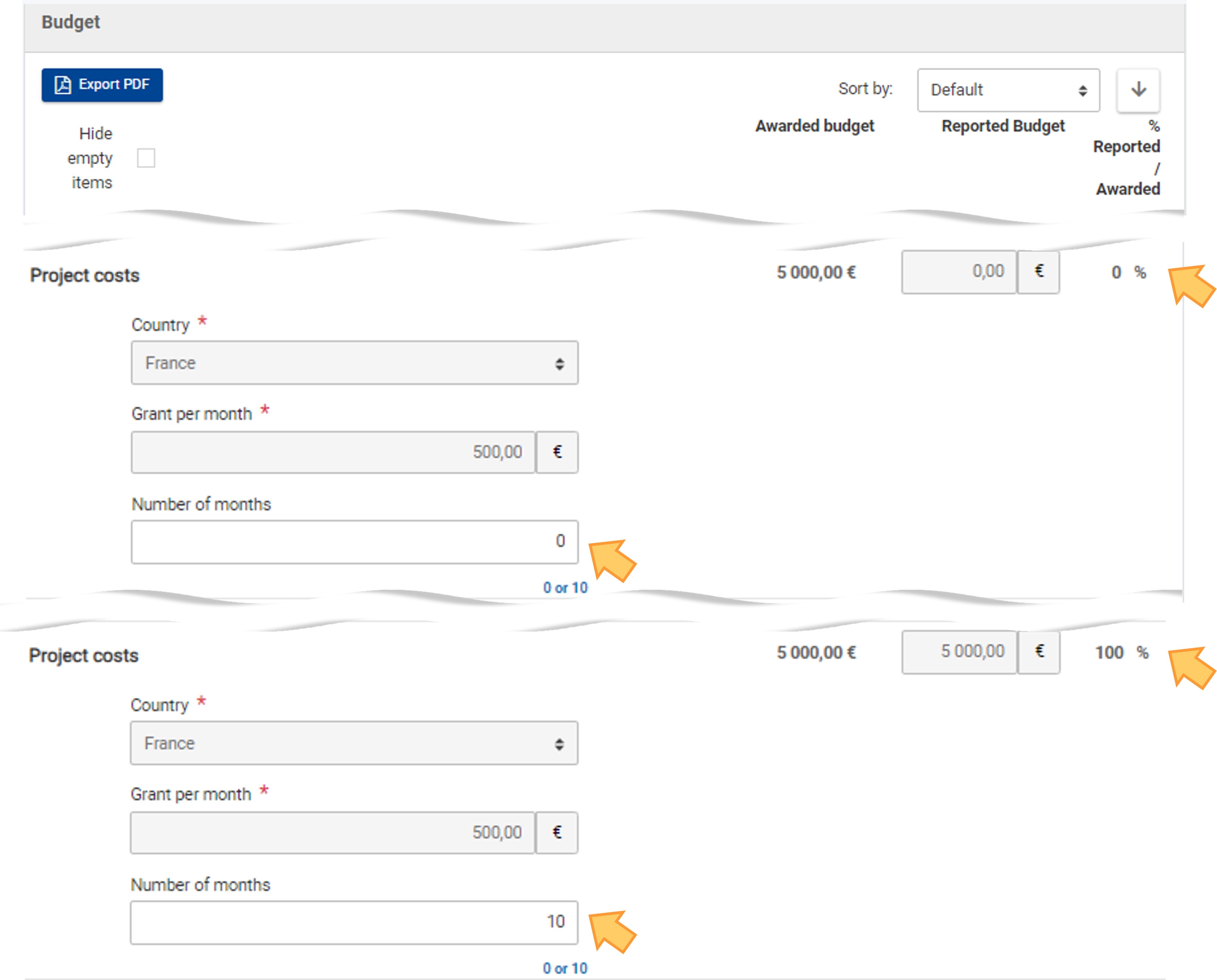Click the Number of months field containing 0
This screenshot has height=980, width=1217.
pos(355,542)
